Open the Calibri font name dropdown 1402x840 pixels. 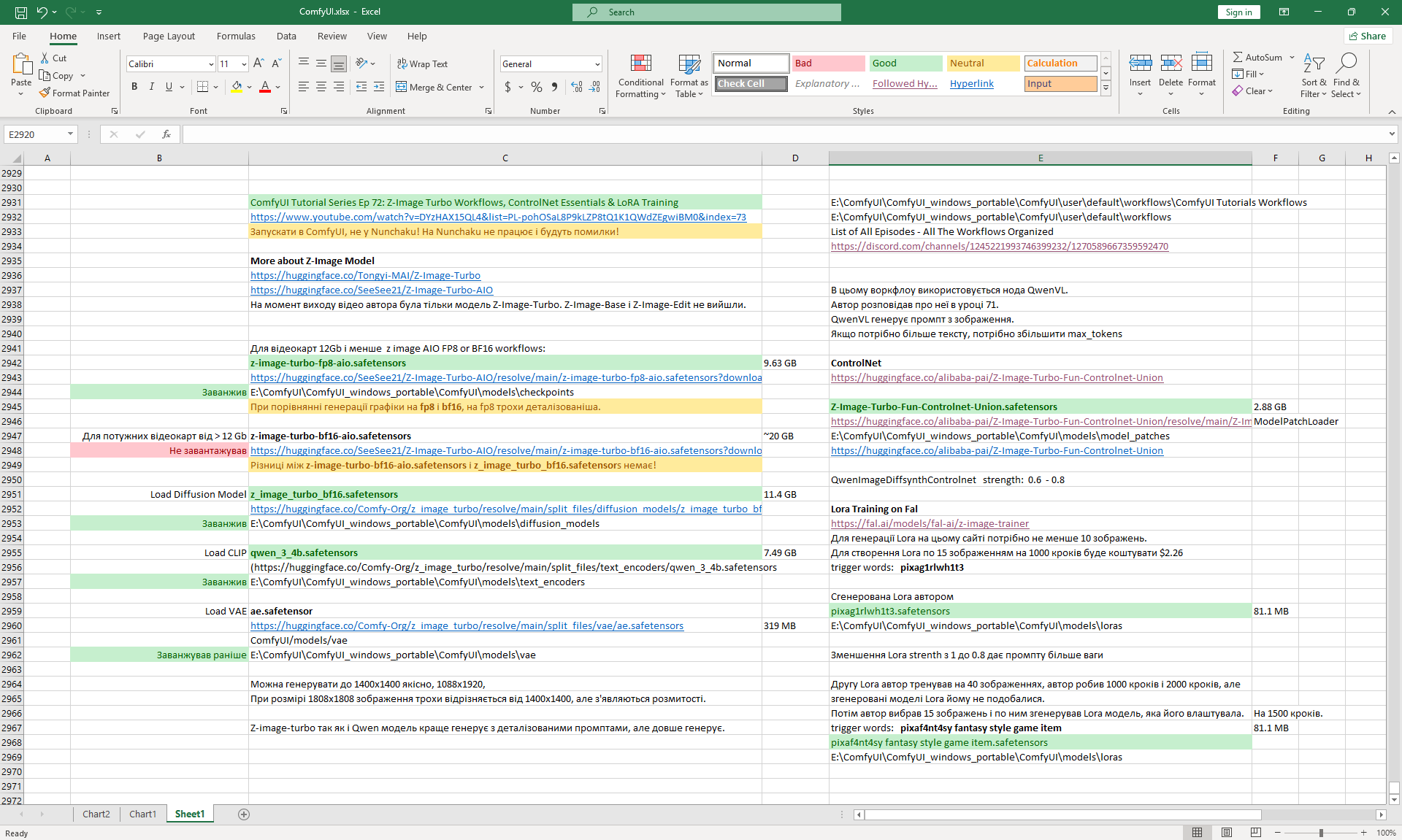[211, 64]
